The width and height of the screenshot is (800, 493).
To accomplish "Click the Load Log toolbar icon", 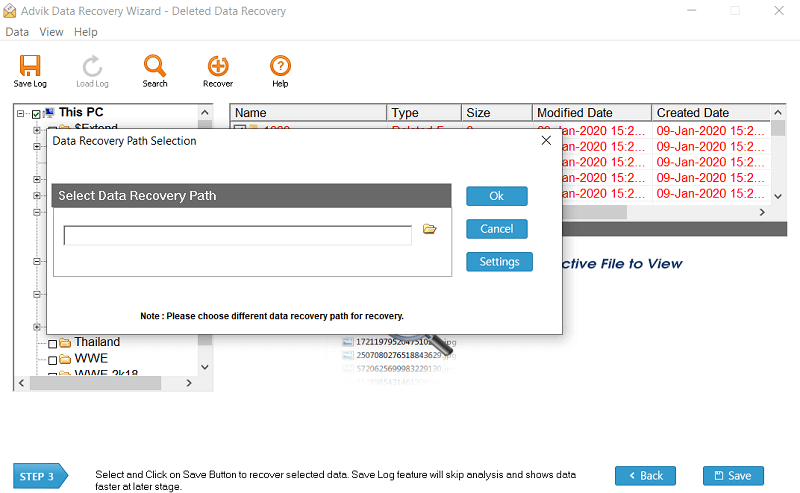I will click(92, 66).
